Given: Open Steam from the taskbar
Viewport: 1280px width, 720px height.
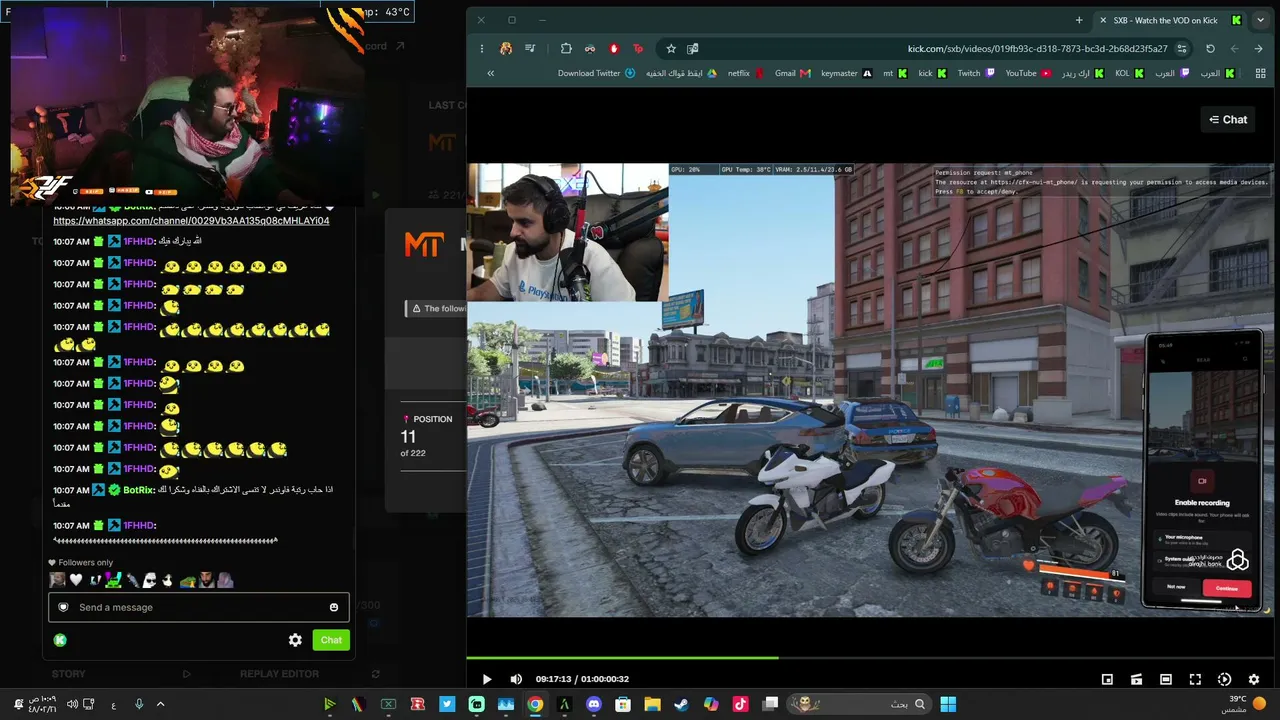Looking at the screenshot, I should tap(681, 704).
